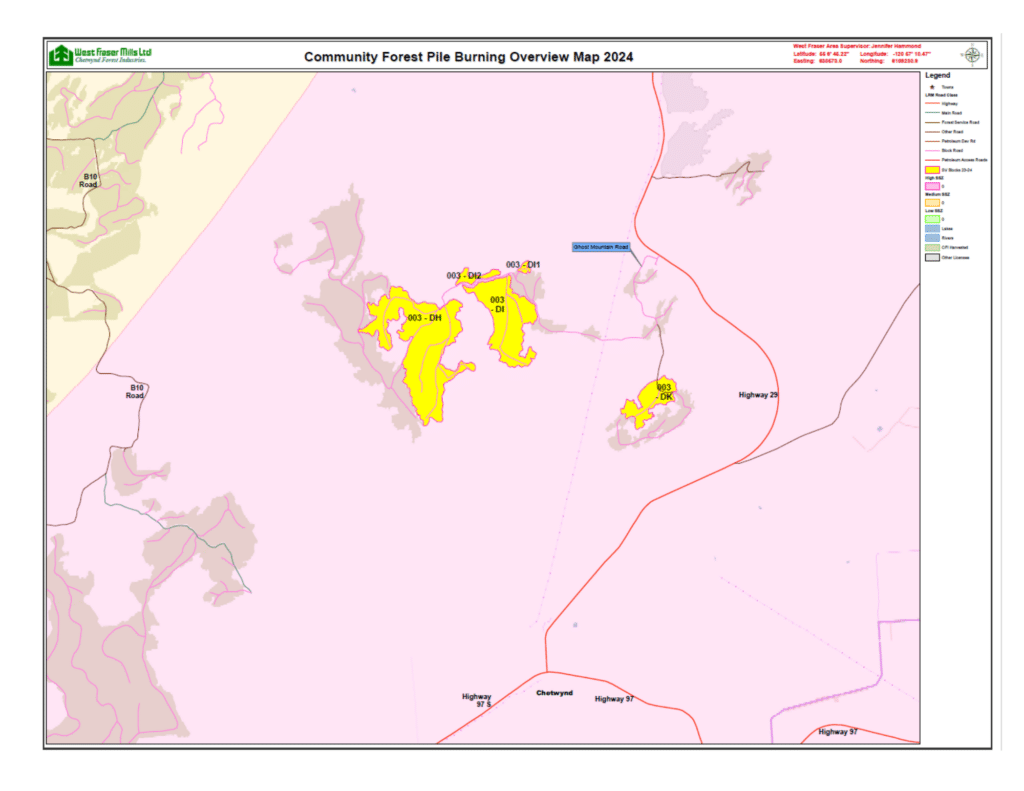Click the West Fraser Mills tree logo
This screenshot has width=1024, height=791.
point(62,55)
